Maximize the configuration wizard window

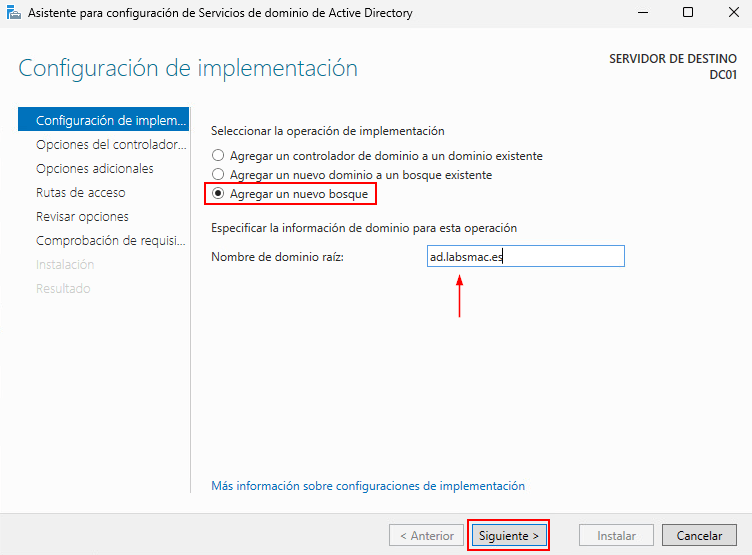[x=688, y=13]
